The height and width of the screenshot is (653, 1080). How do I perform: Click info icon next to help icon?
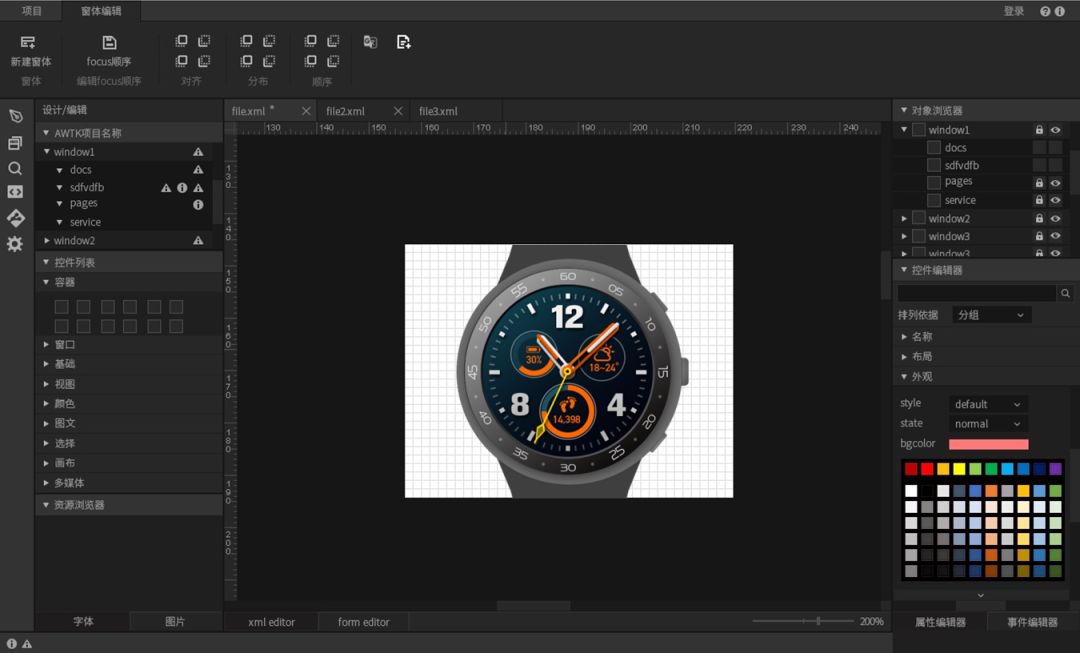pyautogui.click(x=1059, y=11)
